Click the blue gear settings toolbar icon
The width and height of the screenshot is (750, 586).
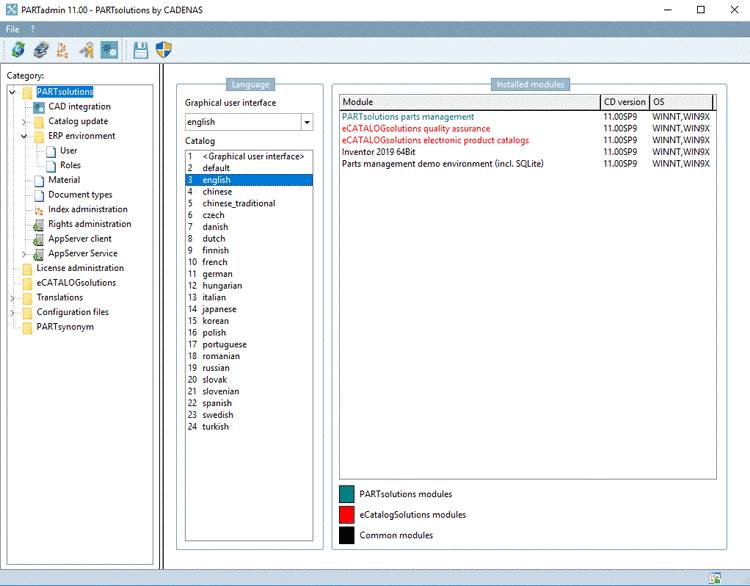[x=108, y=50]
